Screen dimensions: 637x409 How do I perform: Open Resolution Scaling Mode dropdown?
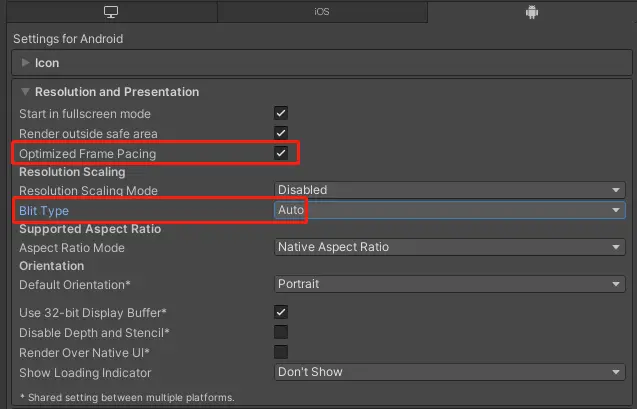click(449, 190)
